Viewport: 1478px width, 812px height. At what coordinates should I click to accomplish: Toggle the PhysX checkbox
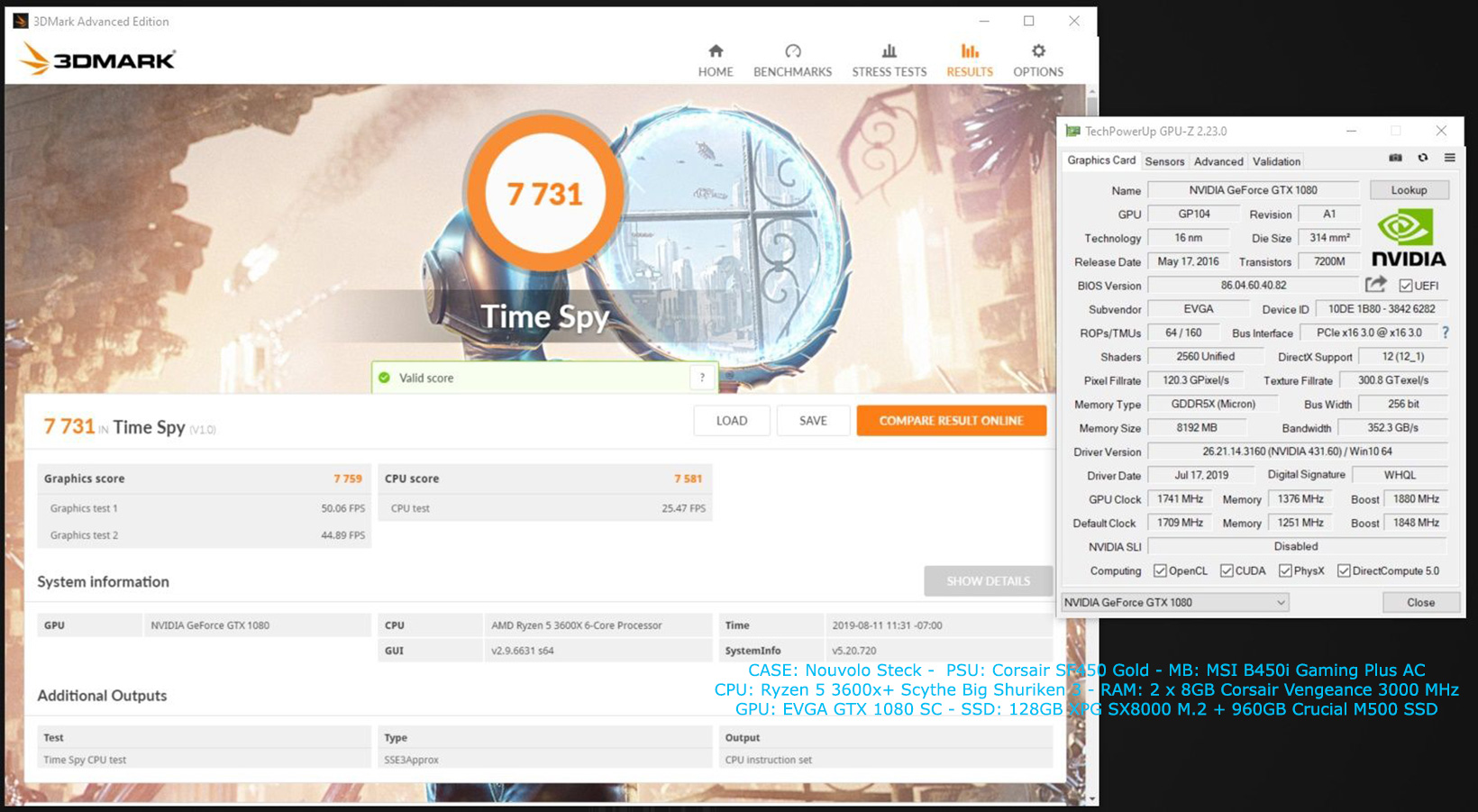[x=1285, y=570]
